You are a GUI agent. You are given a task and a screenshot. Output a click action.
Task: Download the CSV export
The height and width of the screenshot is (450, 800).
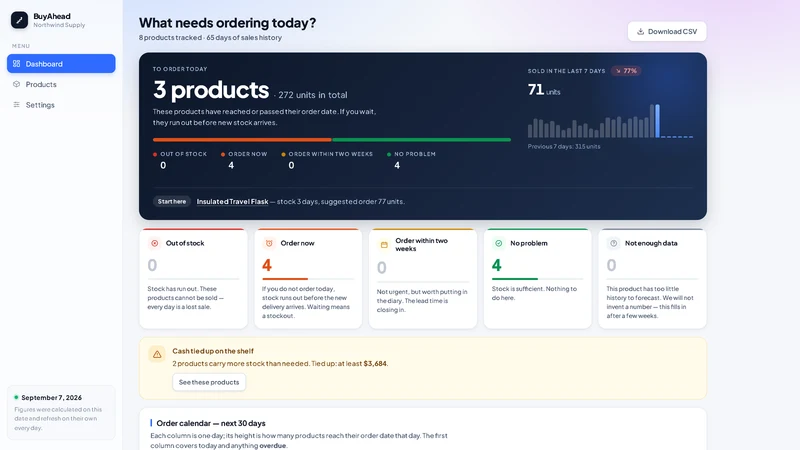coord(667,31)
